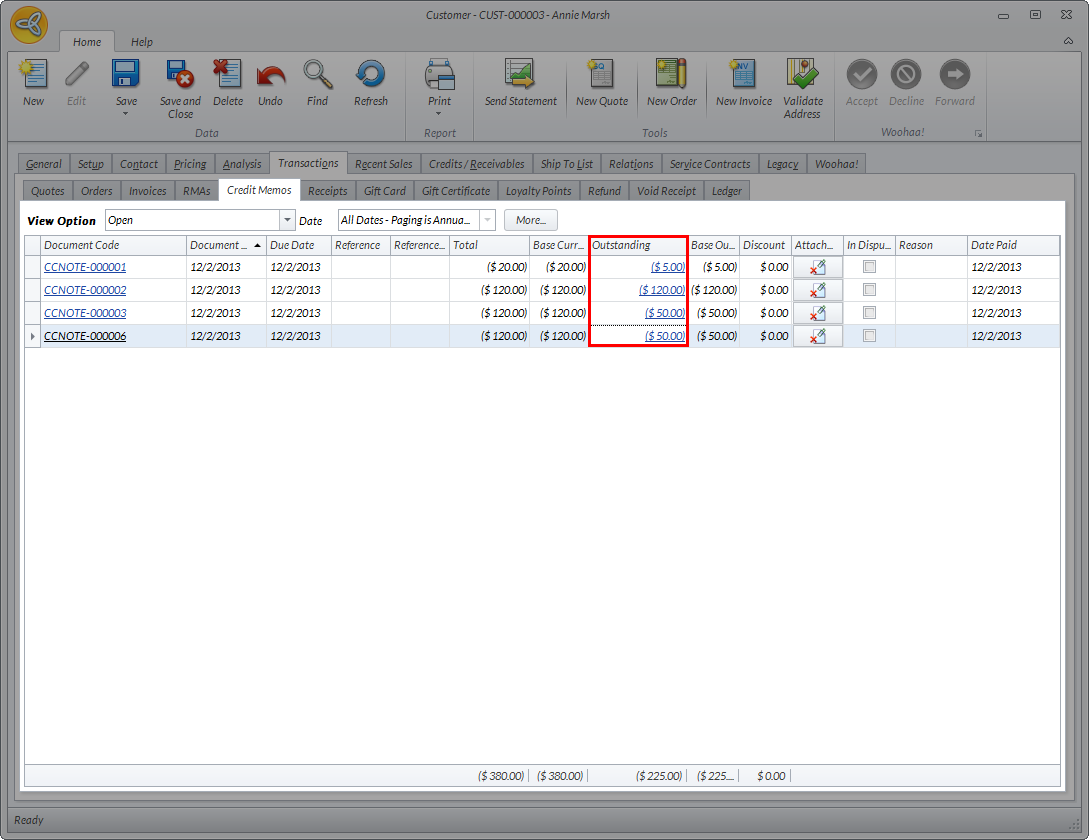Open the Find magnifier tool
This screenshot has height=840, width=1089.
(x=317, y=76)
